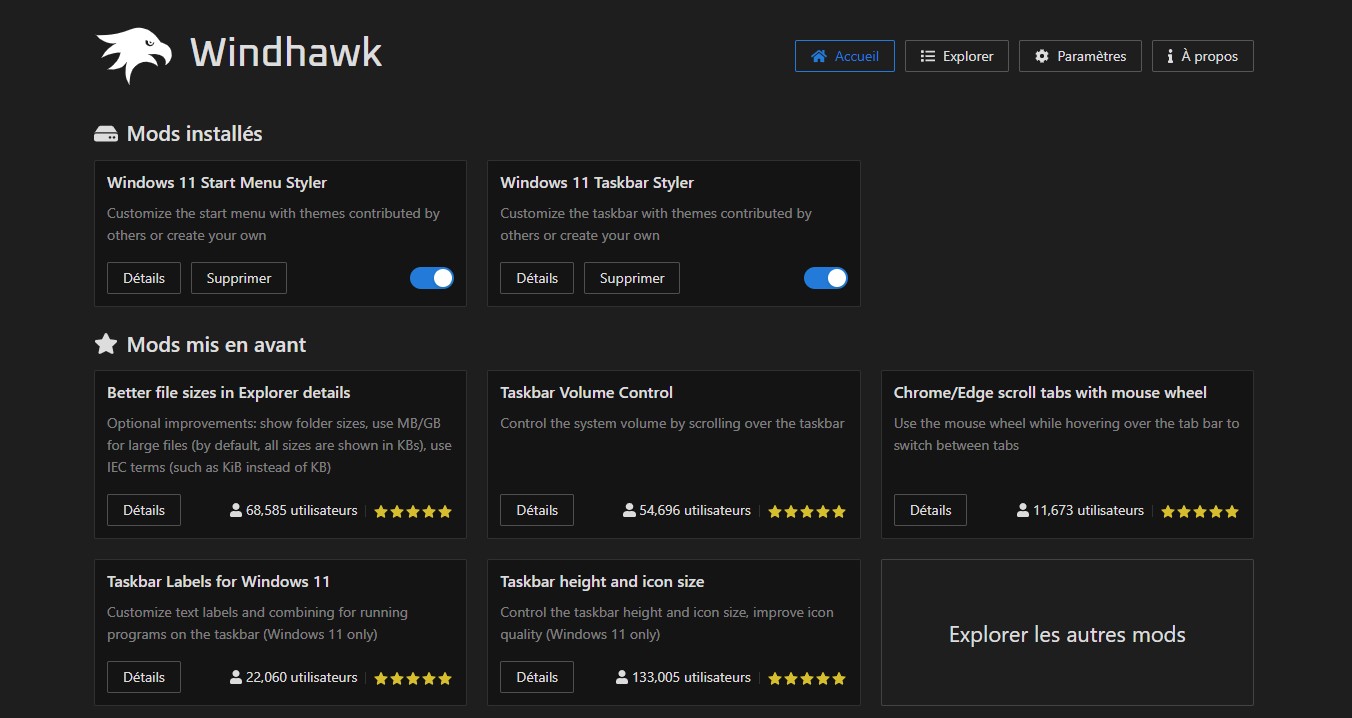View Détails of Taskbar height and icon size
1352x718 pixels.
coord(537,677)
